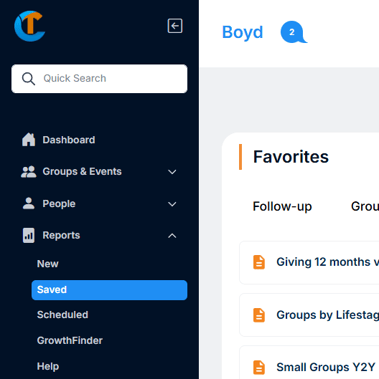This screenshot has height=379, width=379.
Task: Click the orange and blue app logo
Action: pyautogui.click(x=30, y=26)
